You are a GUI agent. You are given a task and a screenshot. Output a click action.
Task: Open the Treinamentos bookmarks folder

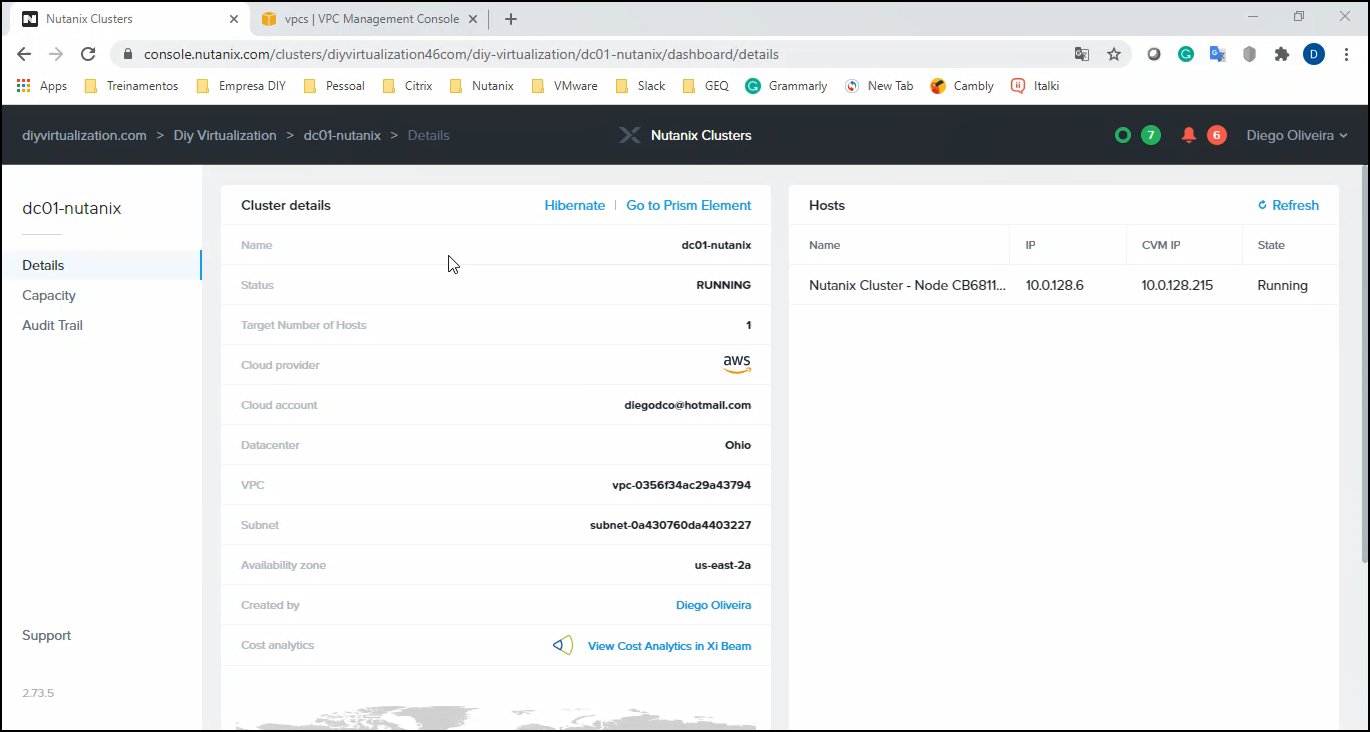click(131, 86)
